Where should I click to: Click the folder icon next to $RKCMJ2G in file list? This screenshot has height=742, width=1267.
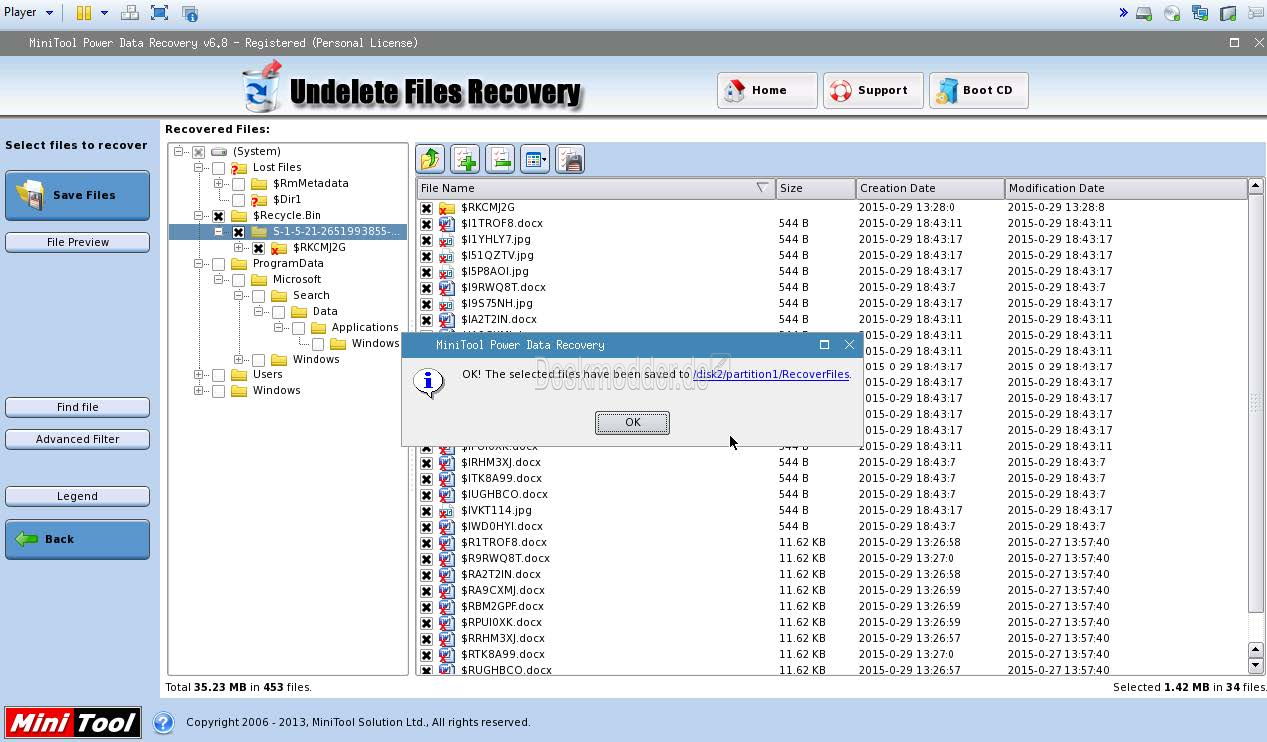point(447,207)
